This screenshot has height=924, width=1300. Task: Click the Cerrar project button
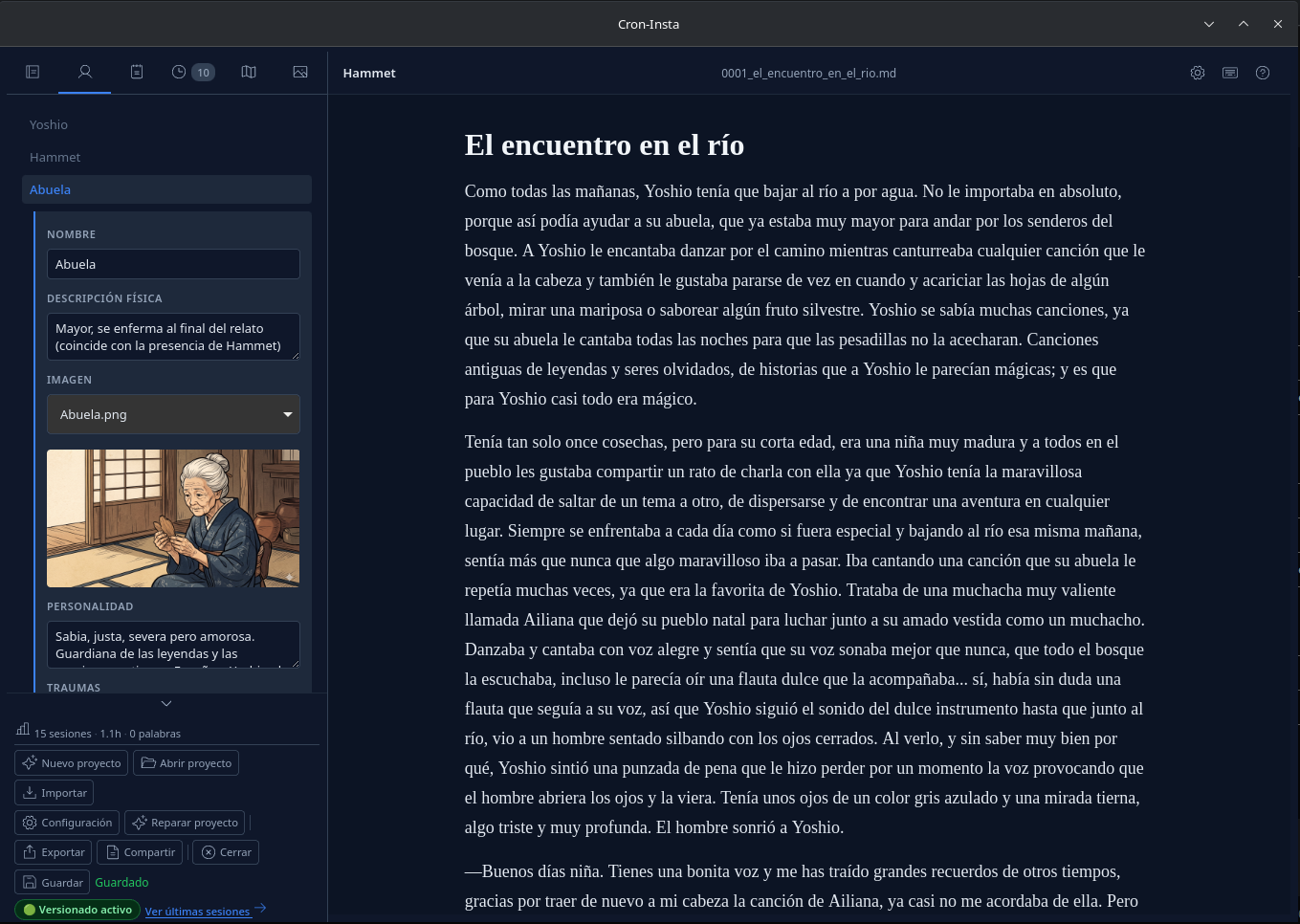[226, 852]
